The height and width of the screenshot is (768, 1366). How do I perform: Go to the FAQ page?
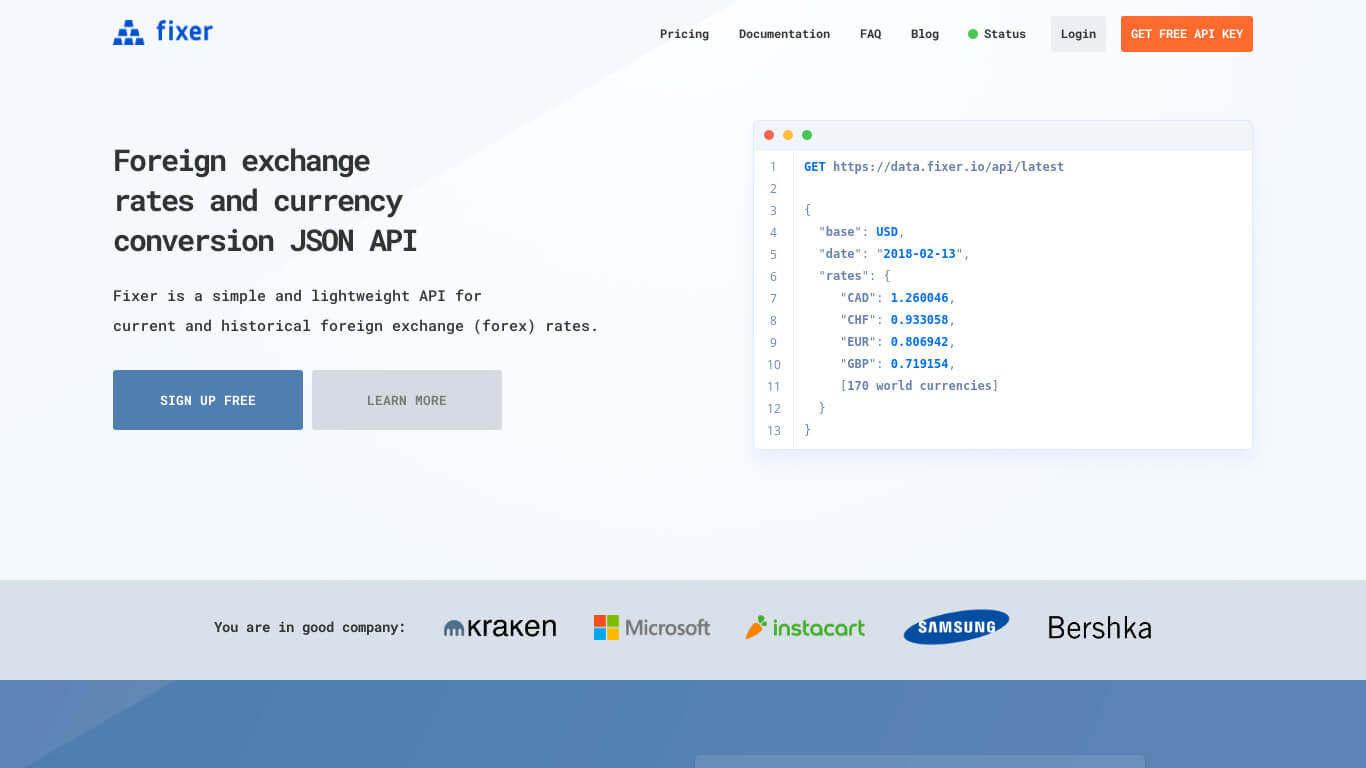(870, 34)
